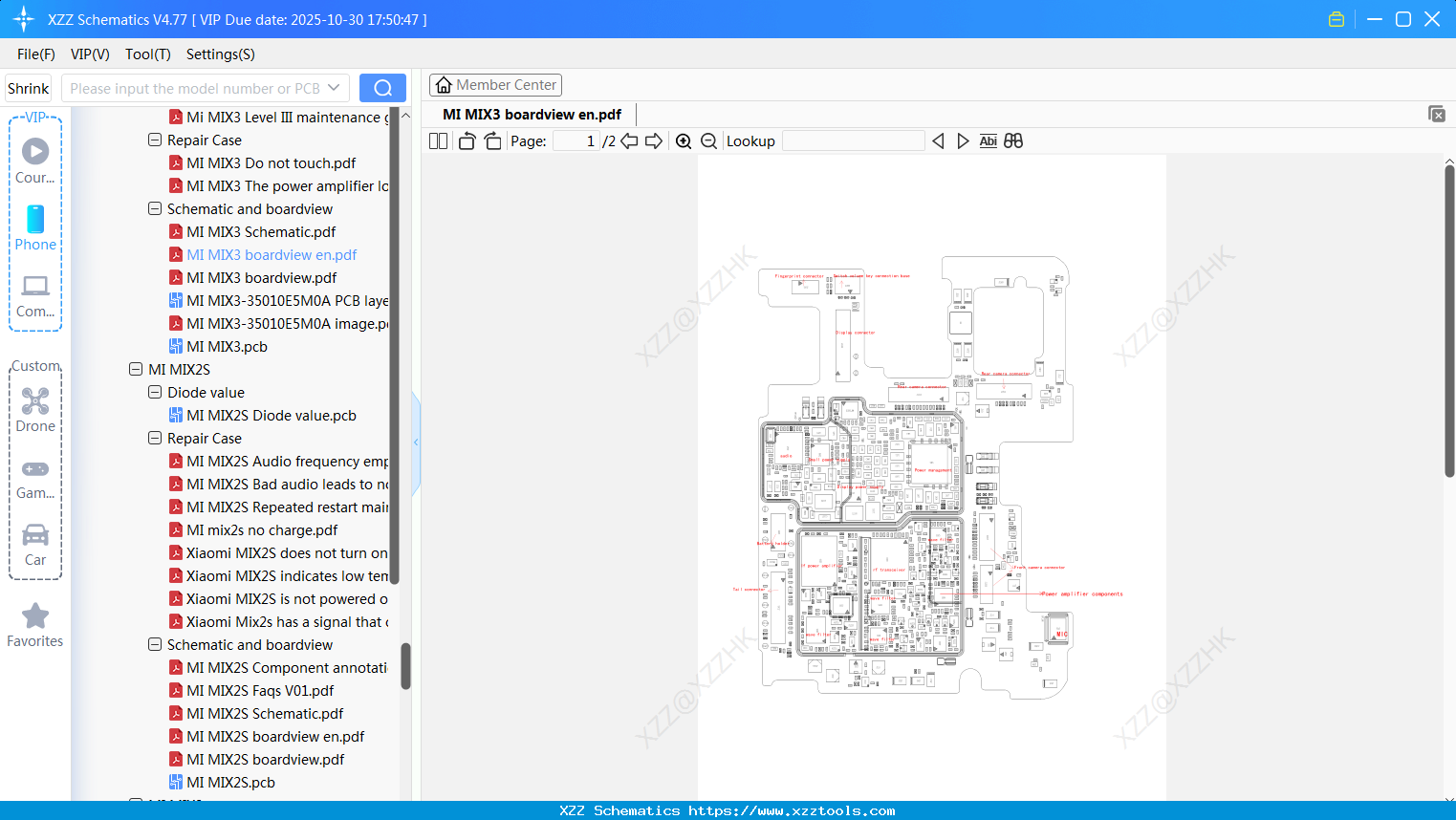Go to the previous page arrow
This screenshot has height=820, width=1456.
click(629, 141)
